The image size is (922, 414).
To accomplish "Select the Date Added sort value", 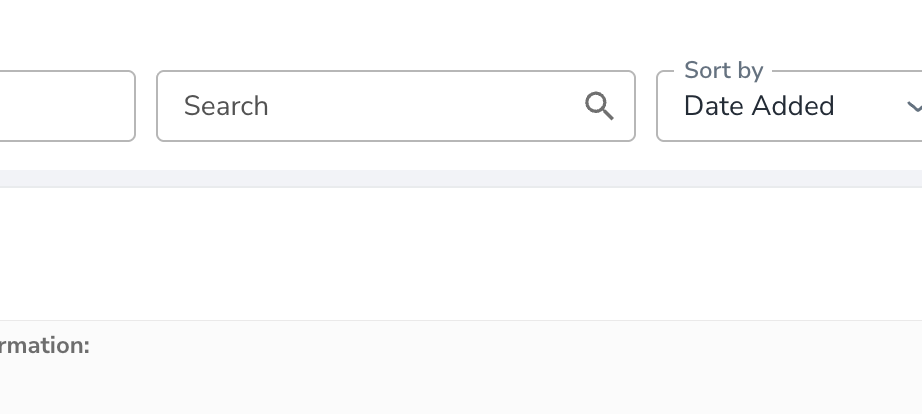I will pos(759,106).
